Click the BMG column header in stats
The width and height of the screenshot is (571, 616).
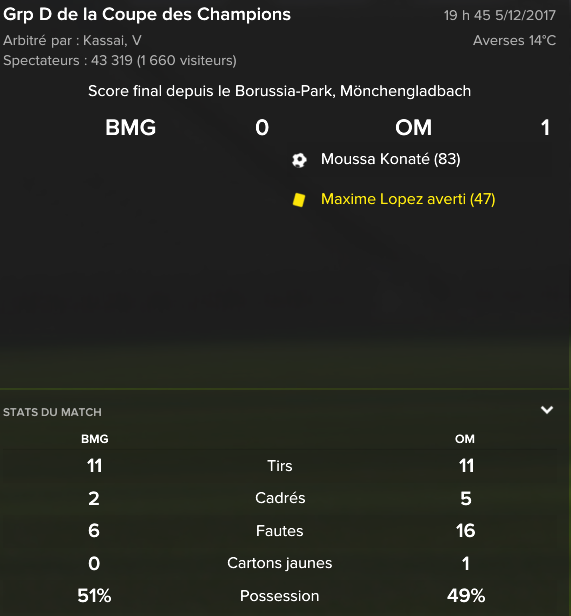tap(95, 439)
